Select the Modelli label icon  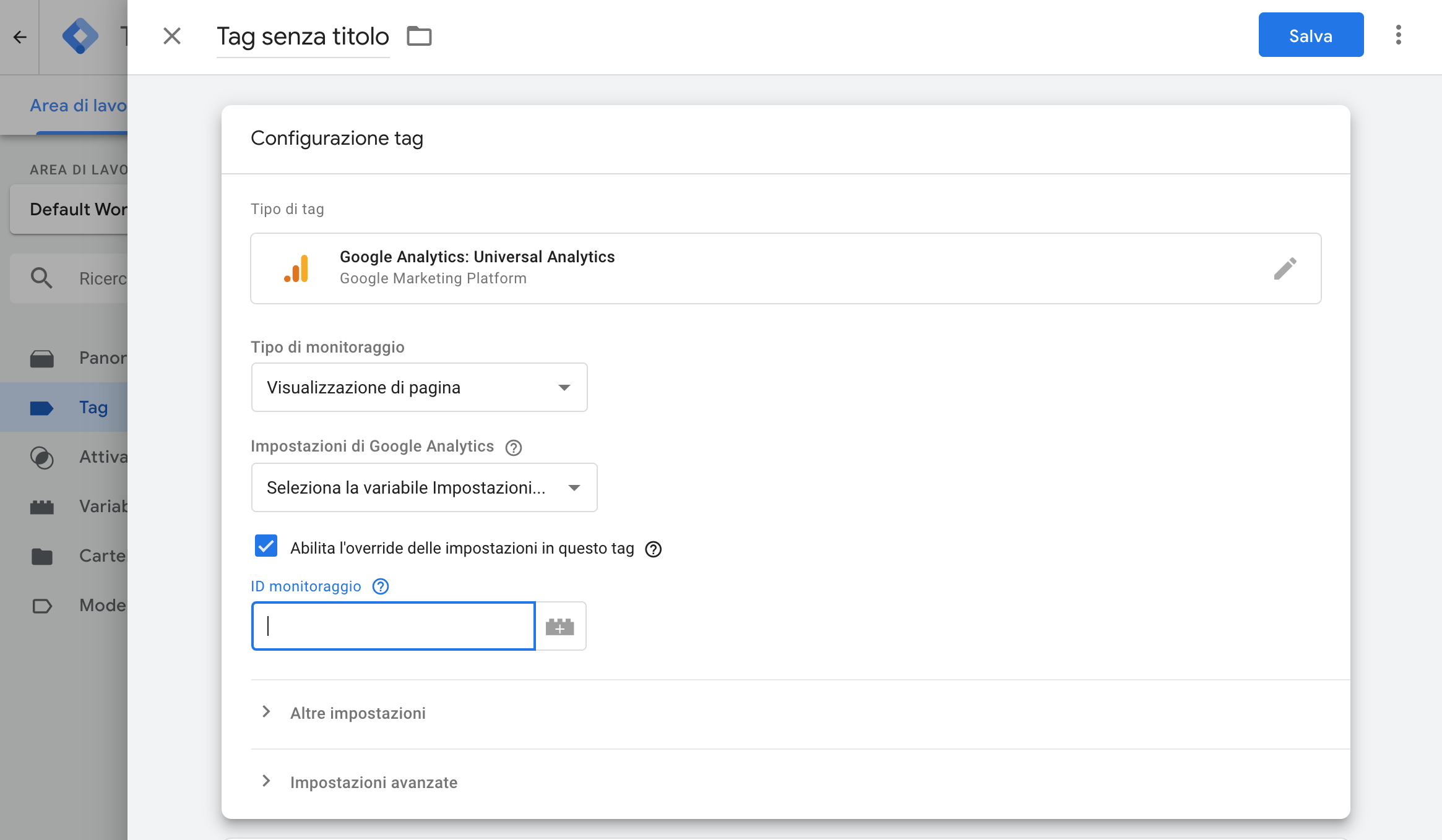pos(42,606)
